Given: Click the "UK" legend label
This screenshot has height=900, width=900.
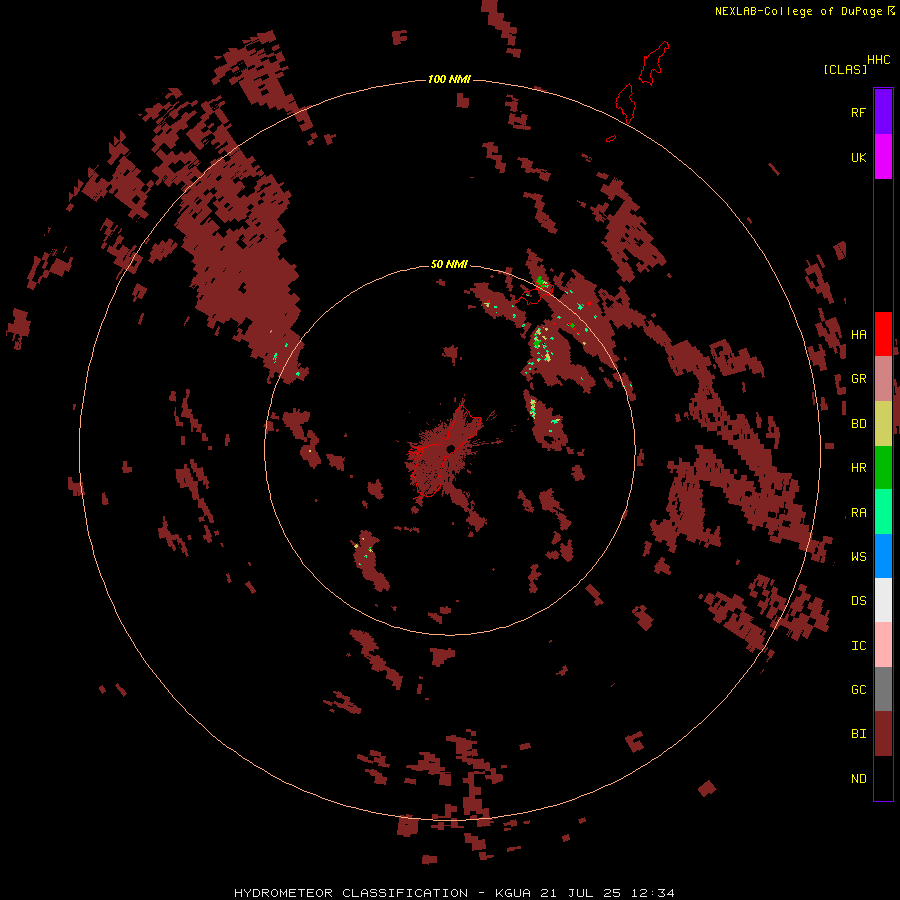Looking at the screenshot, I should (x=858, y=157).
